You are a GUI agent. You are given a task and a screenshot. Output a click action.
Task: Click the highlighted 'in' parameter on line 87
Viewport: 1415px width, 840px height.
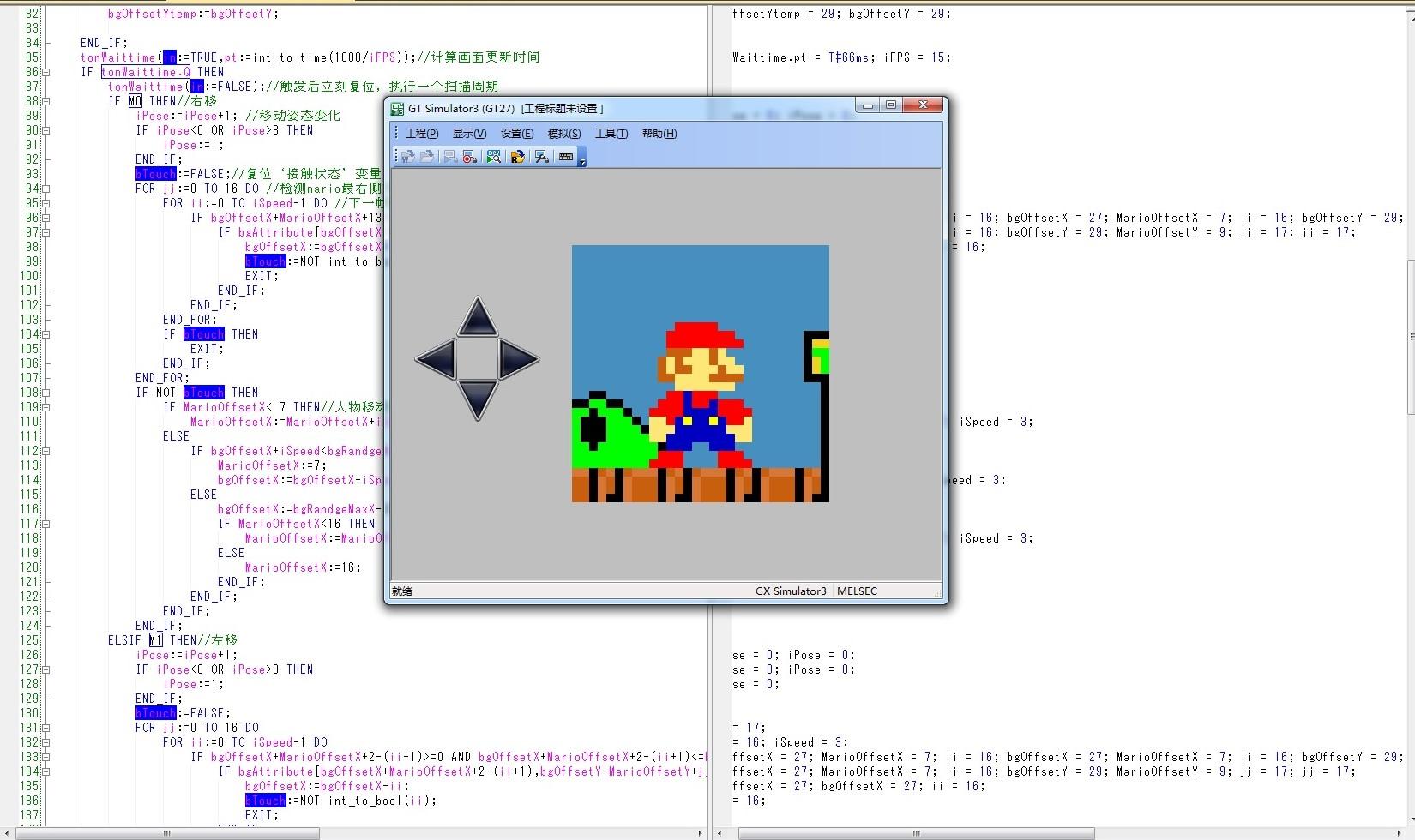point(197,87)
